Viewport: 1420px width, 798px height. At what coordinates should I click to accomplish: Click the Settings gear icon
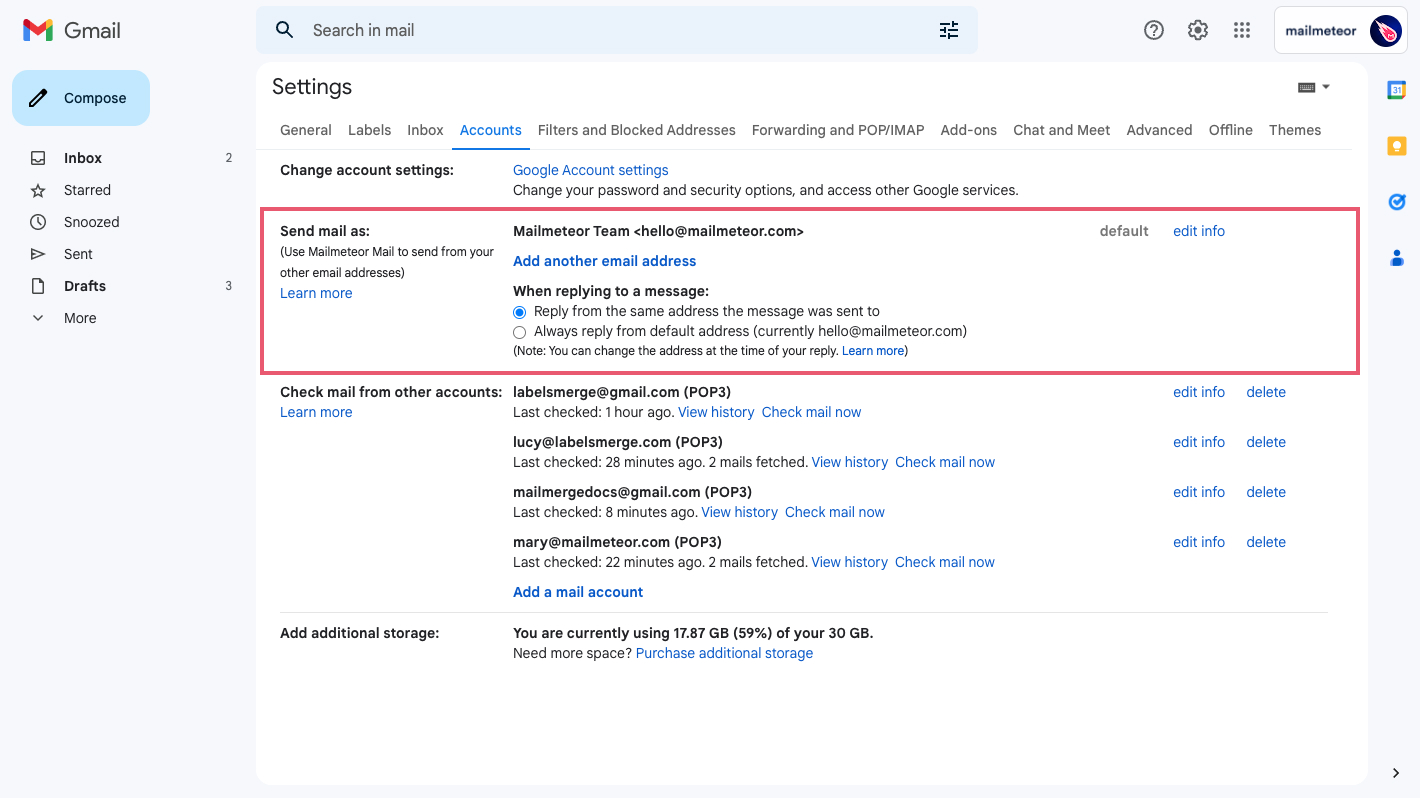[x=1198, y=30]
